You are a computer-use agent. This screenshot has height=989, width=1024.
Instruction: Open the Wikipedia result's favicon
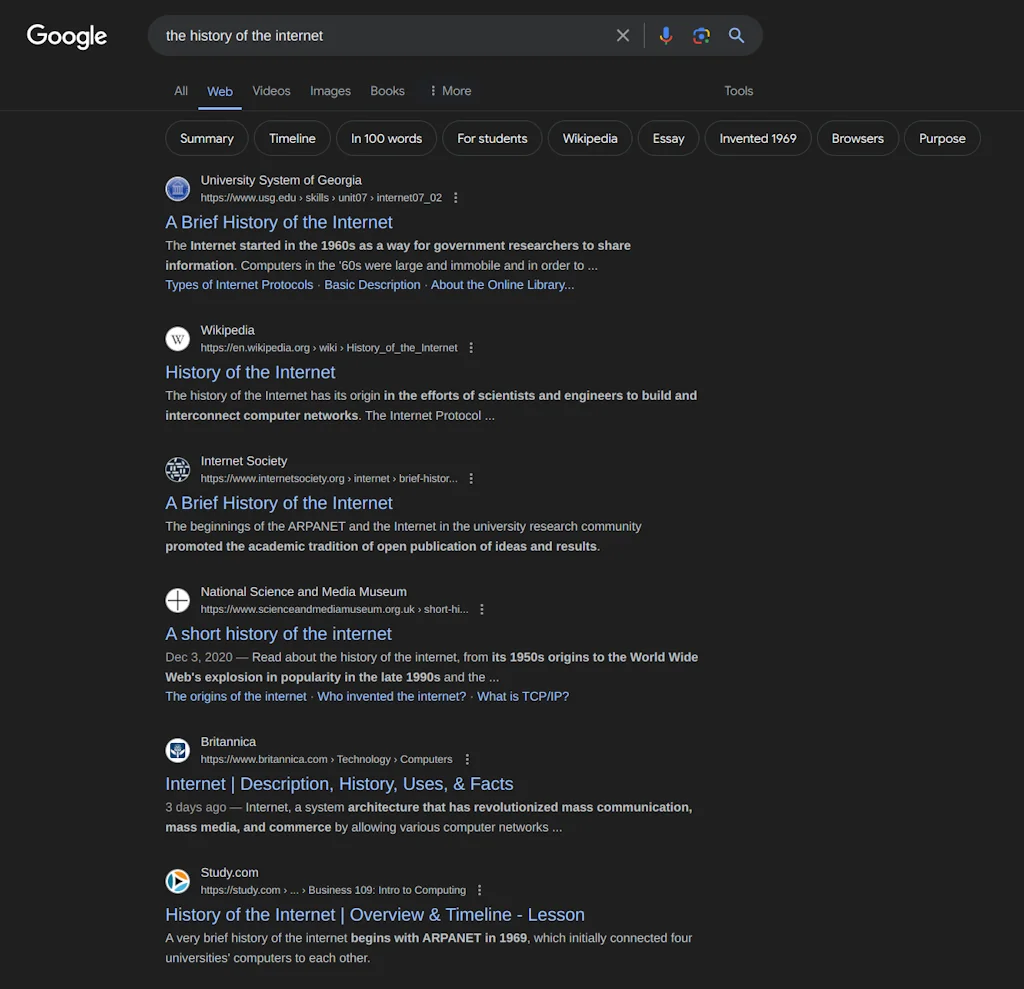(177, 338)
